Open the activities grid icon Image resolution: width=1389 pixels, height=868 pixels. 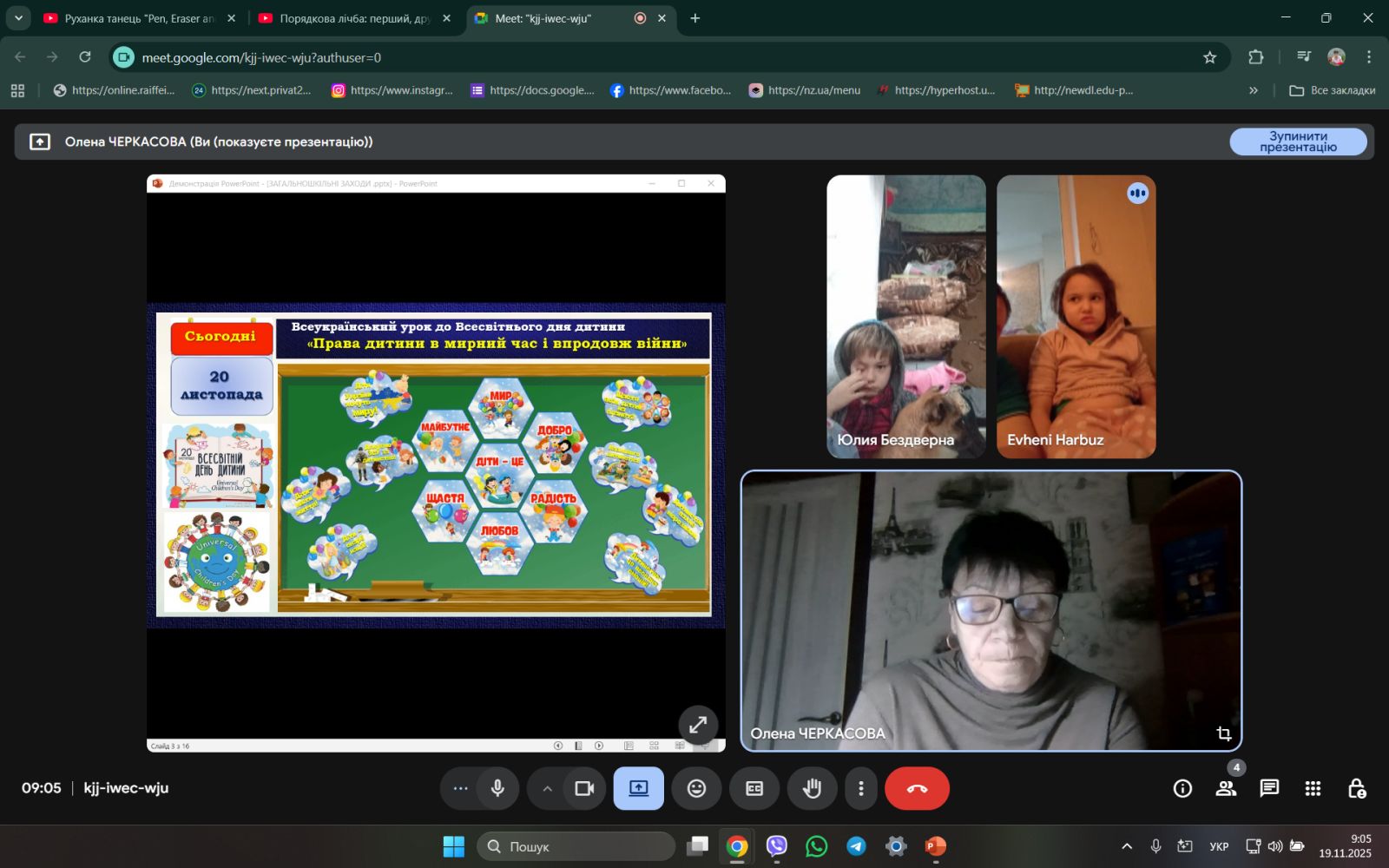[1313, 788]
